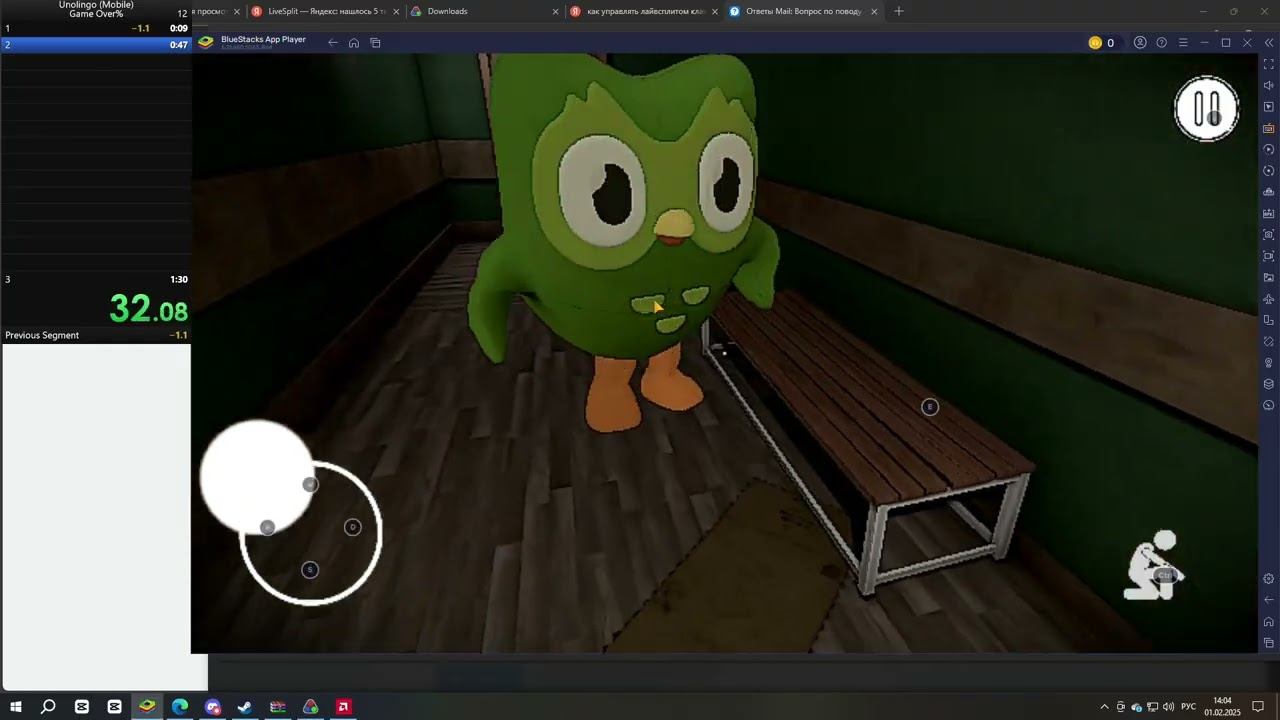Collapse the BlueStacks side toolbar
The width and height of the screenshot is (1280, 720).
click(x=1269, y=43)
